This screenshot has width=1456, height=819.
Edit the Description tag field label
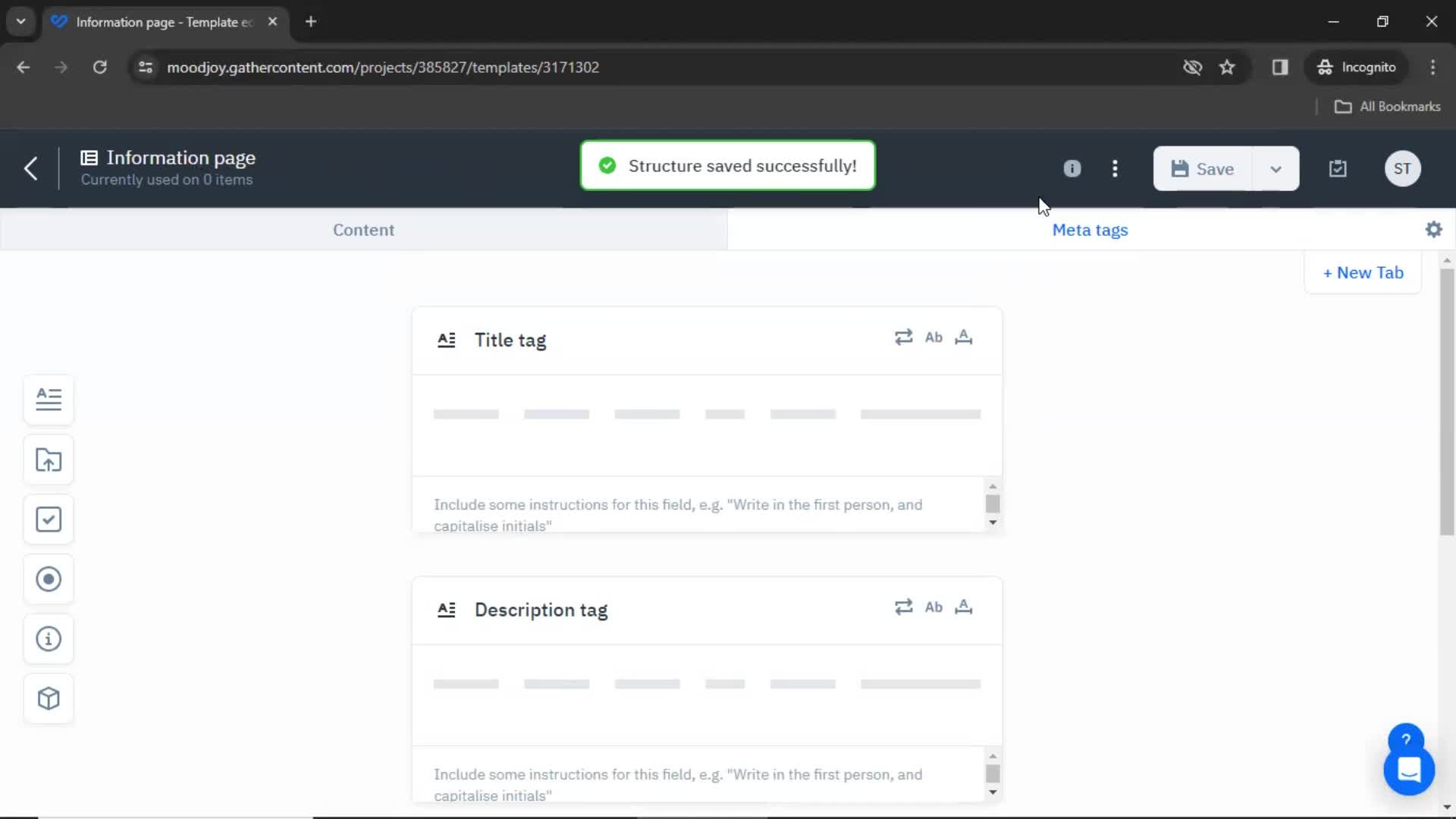541,610
